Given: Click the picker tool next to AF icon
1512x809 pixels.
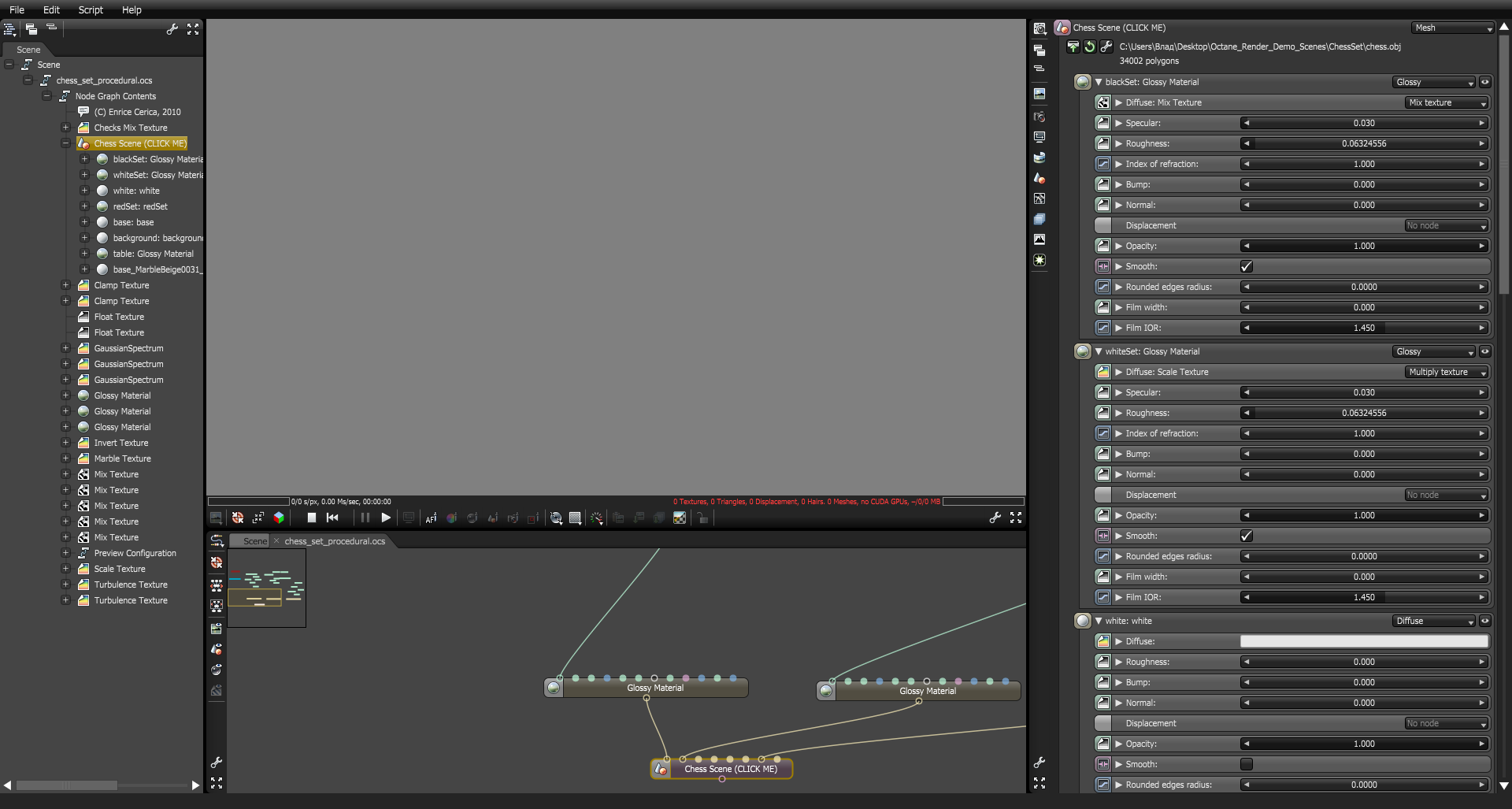Looking at the screenshot, I should point(451,518).
